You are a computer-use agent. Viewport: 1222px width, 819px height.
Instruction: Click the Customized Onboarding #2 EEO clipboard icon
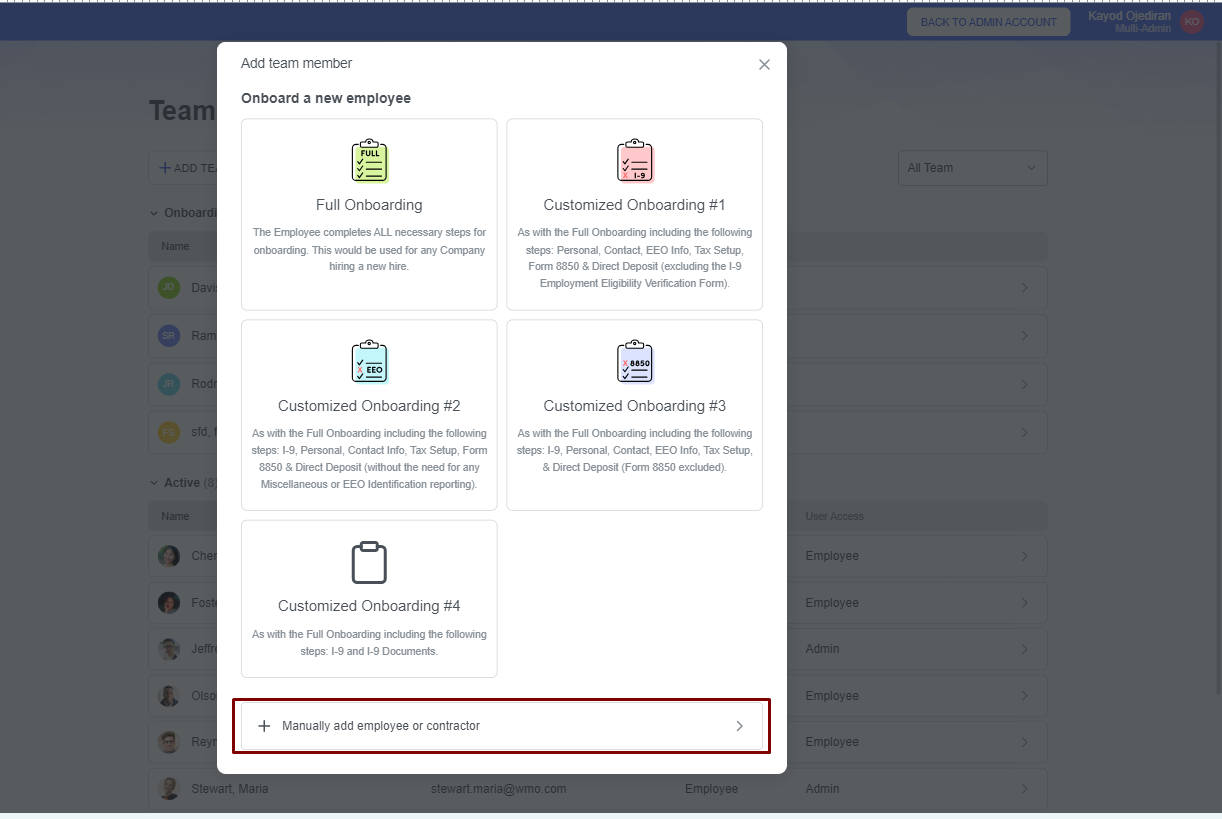pyautogui.click(x=369, y=362)
